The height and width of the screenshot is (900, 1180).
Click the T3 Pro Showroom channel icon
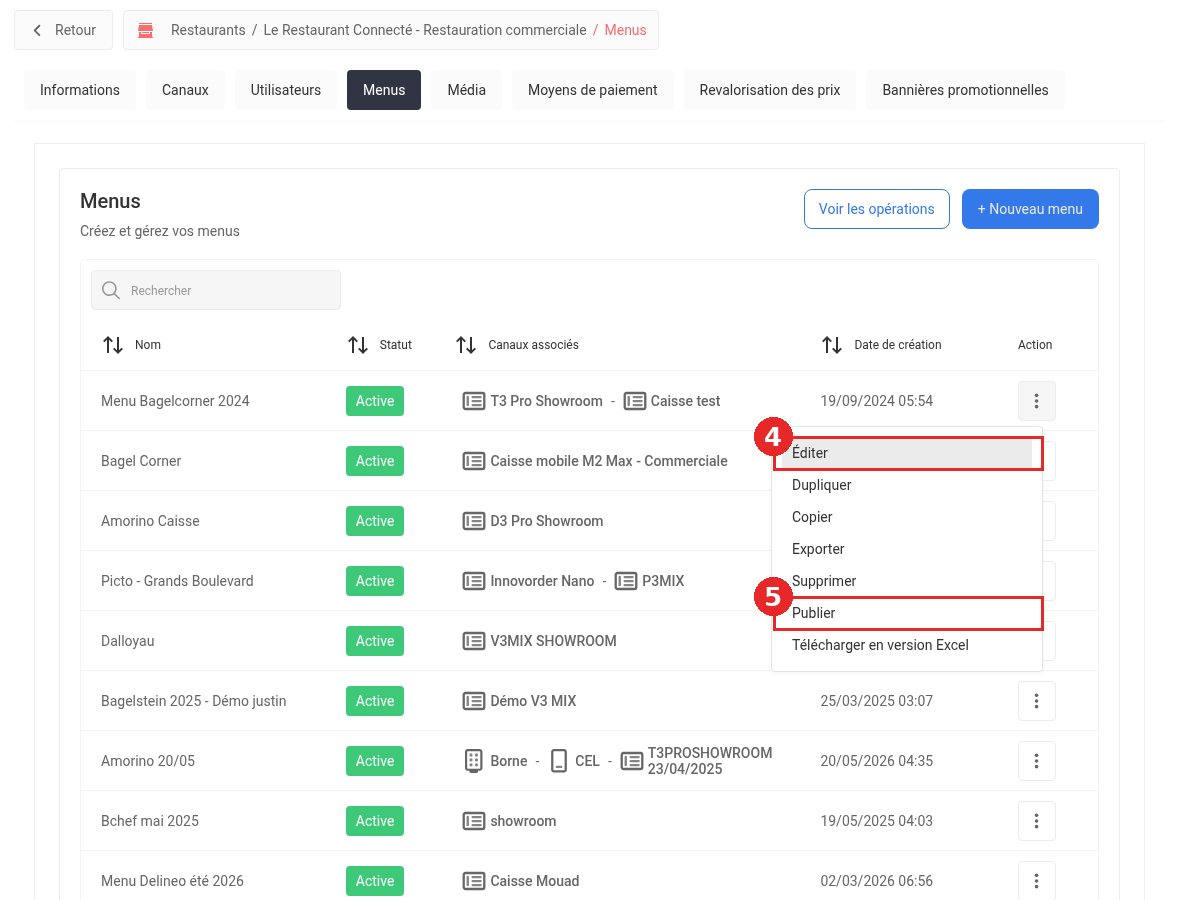point(473,401)
